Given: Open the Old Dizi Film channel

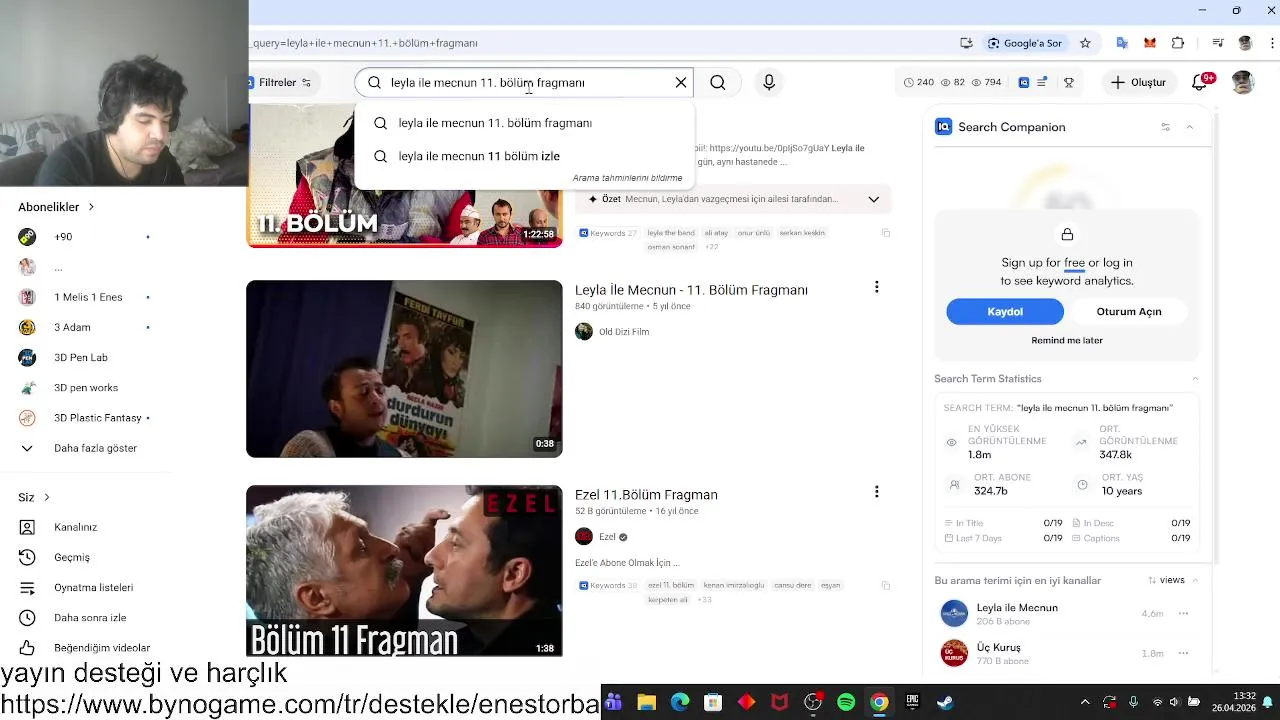Looking at the screenshot, I should point(623,331).
